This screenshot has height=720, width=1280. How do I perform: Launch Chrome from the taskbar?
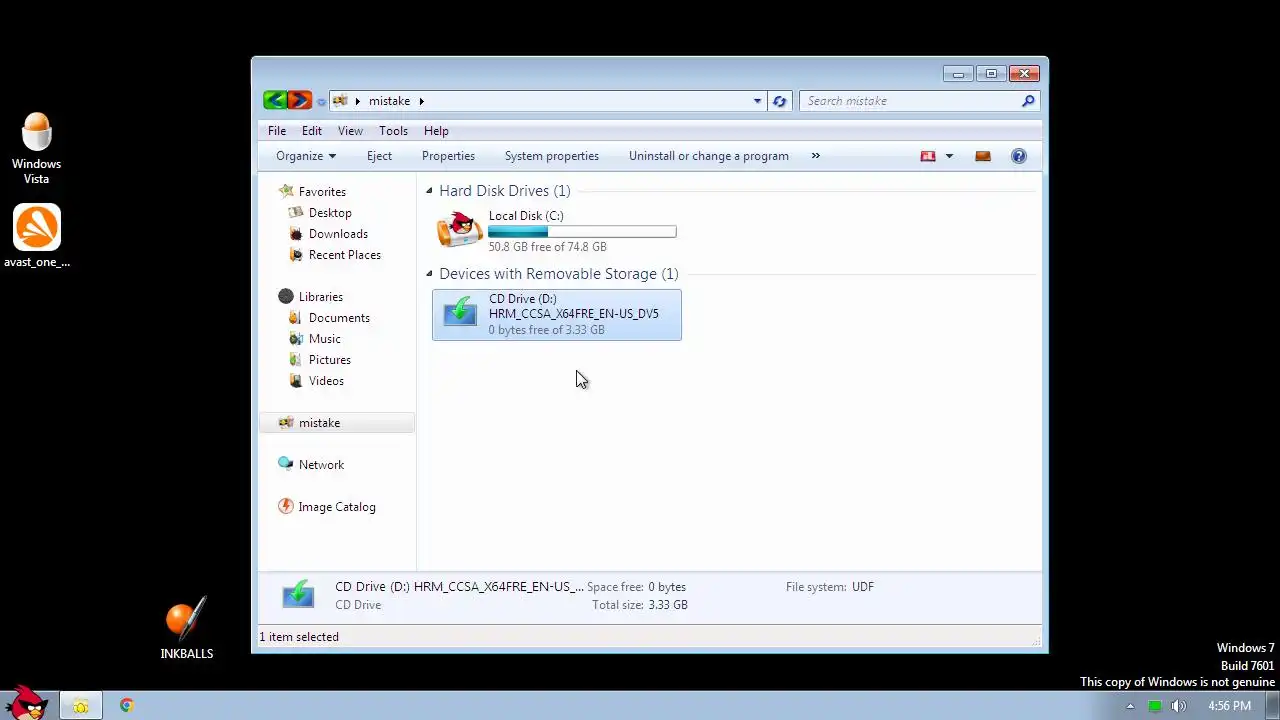(x=126, y=706)
